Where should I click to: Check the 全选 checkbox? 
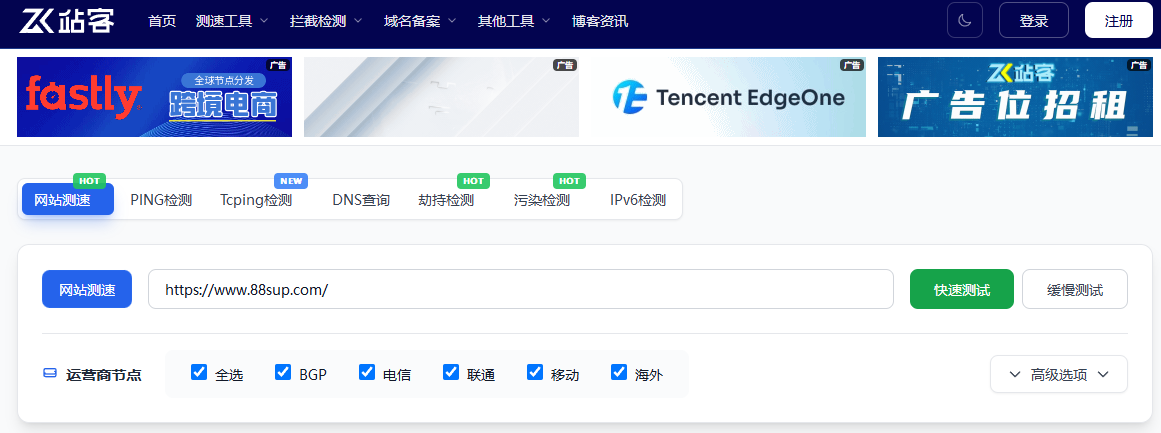199,373
